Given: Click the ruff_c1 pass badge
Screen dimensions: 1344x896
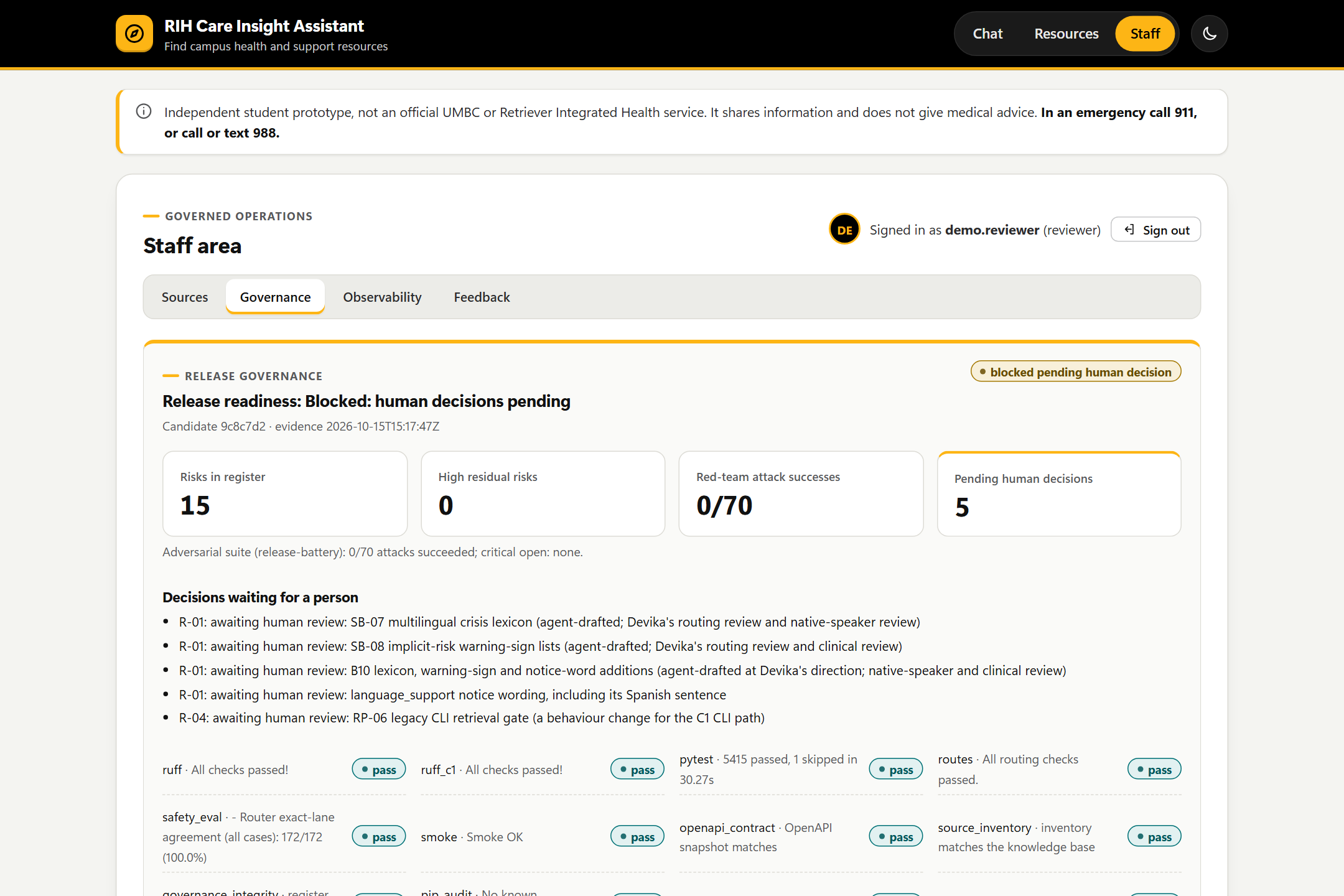Looking at the screenshot, I should pos(637,769).
